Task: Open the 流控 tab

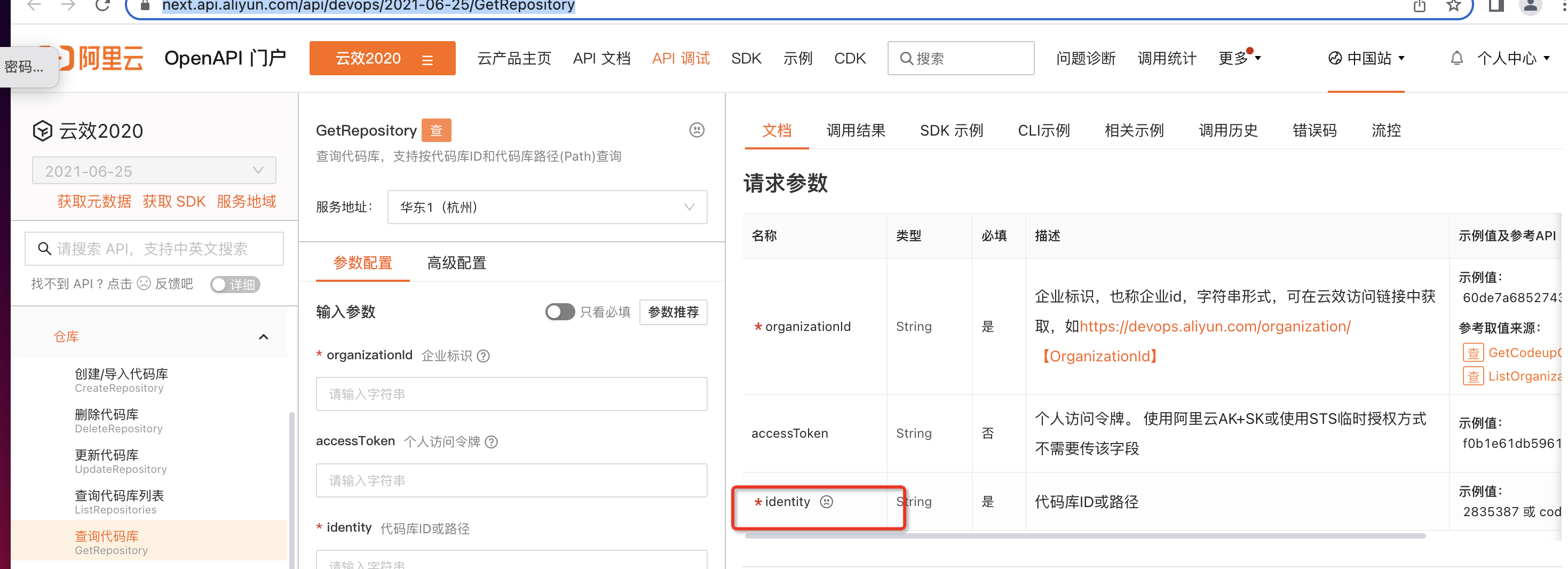Action: pyautogui.click(x=1386, y=130)
